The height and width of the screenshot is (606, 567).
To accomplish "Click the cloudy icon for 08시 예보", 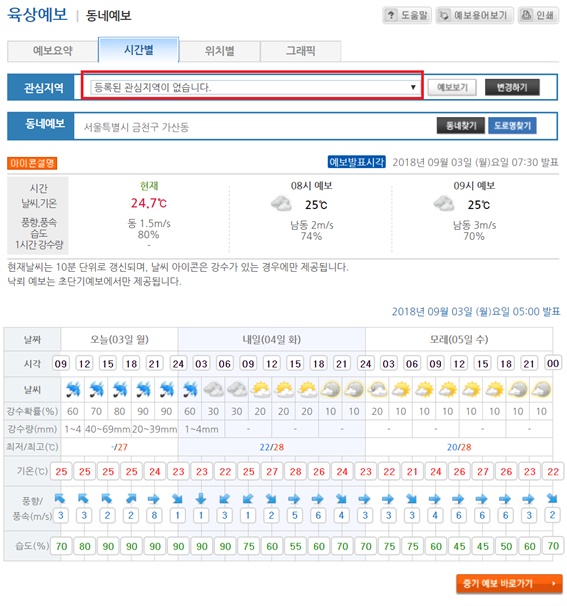I will tap(281, 204).
